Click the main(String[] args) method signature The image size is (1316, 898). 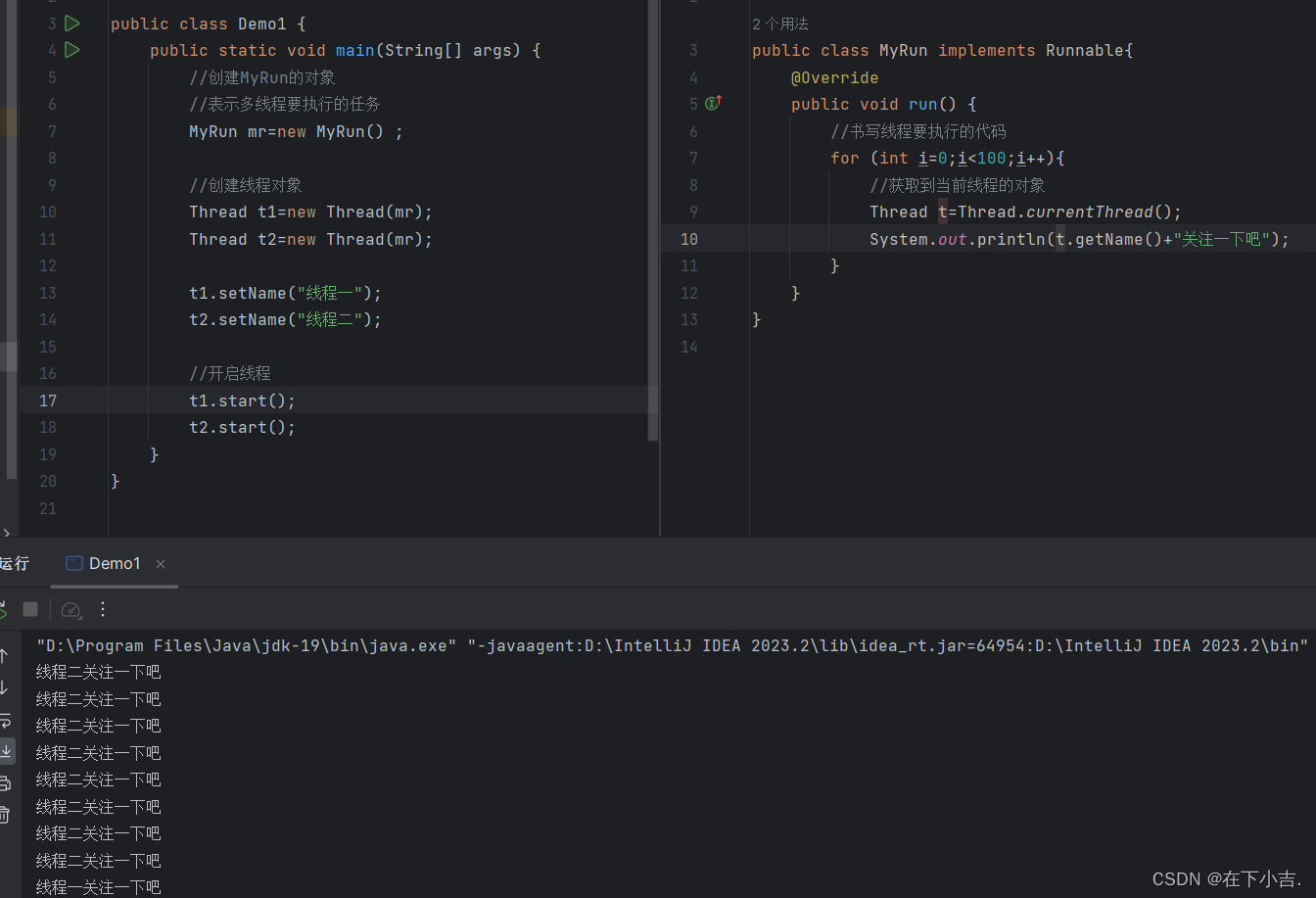pyautogui.click(x=345, y=50)
